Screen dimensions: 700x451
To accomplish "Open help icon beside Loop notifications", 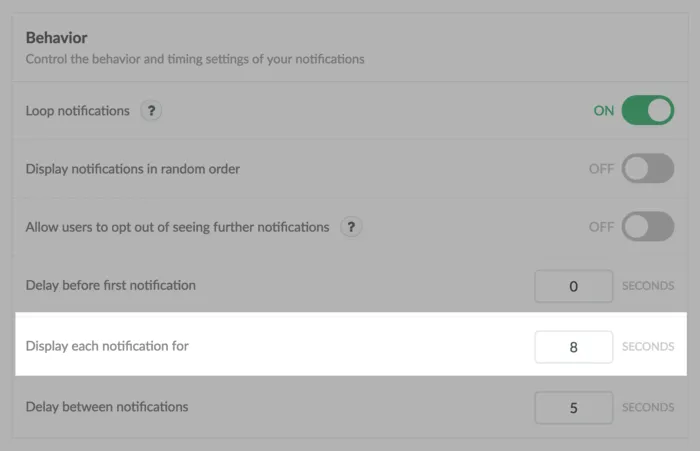I will [x=151, y=110].
